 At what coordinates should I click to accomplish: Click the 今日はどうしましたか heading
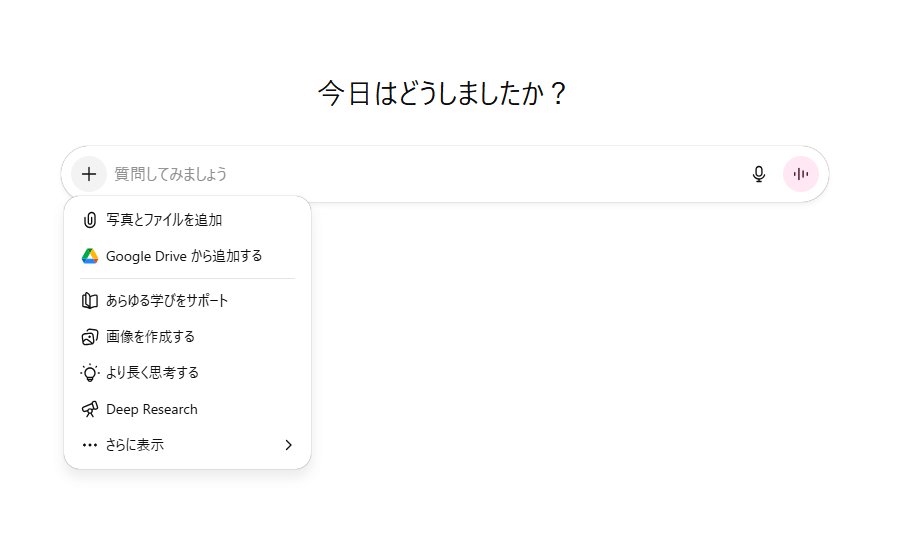442,93
